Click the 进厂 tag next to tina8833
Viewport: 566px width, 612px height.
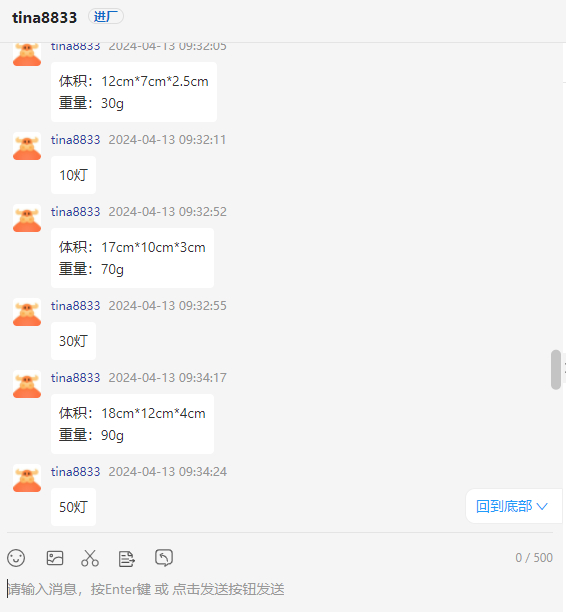coord(106,16)
